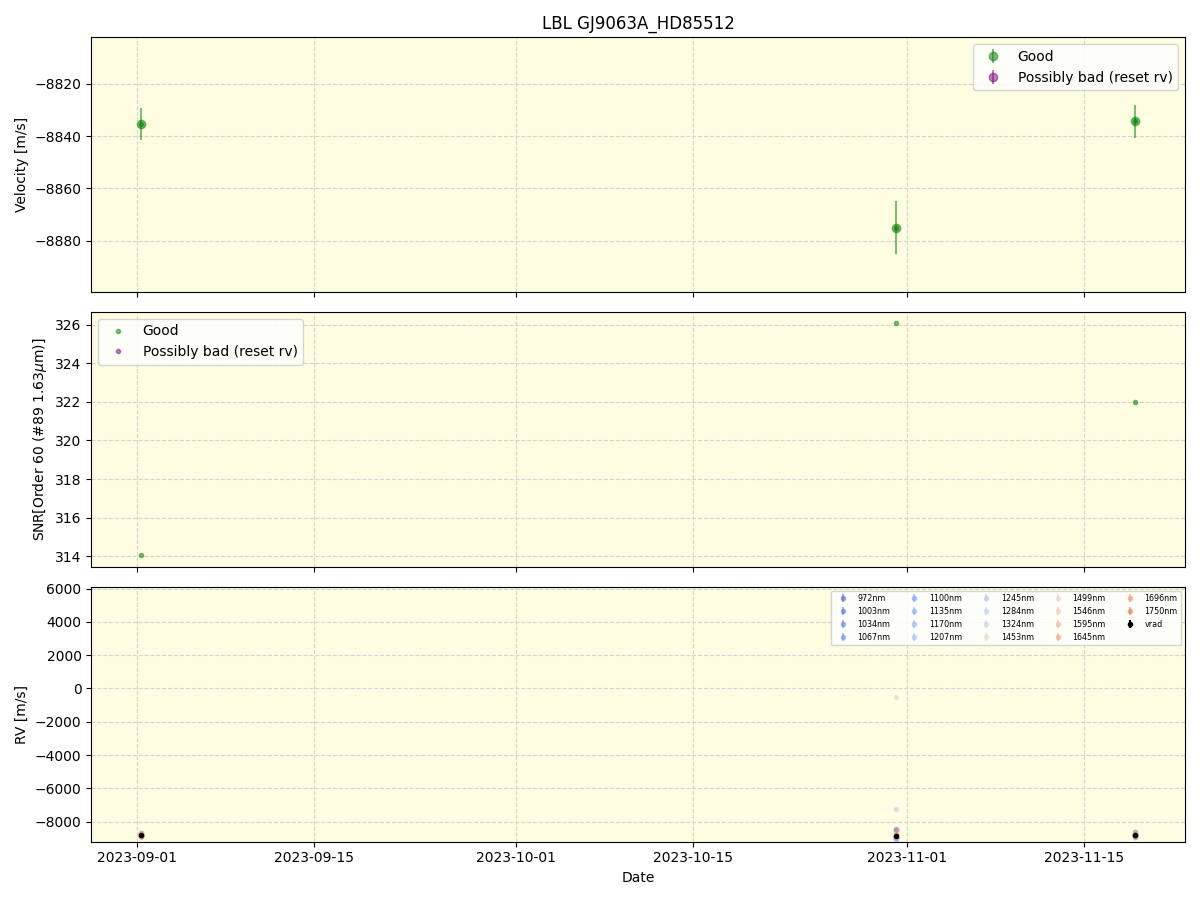Click the 2023-10-01 date tick label
The height and width of the screenshot is (900, 1200).
click(x=516, y=857)
